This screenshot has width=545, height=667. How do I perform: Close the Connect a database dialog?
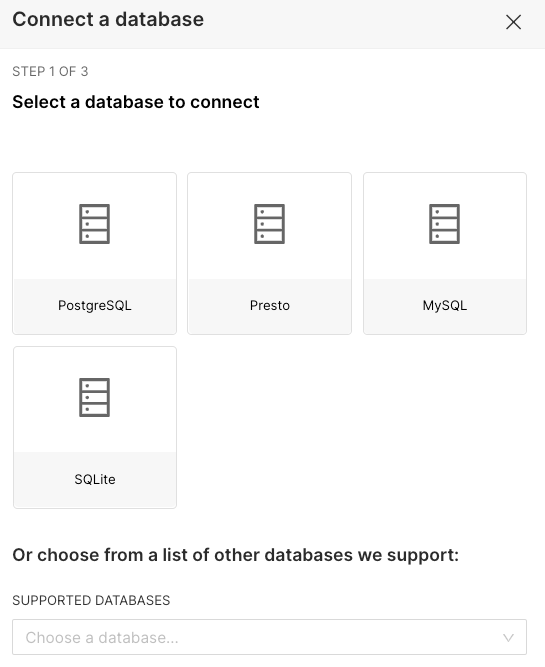pyautogui.click(x=514, y=22)
